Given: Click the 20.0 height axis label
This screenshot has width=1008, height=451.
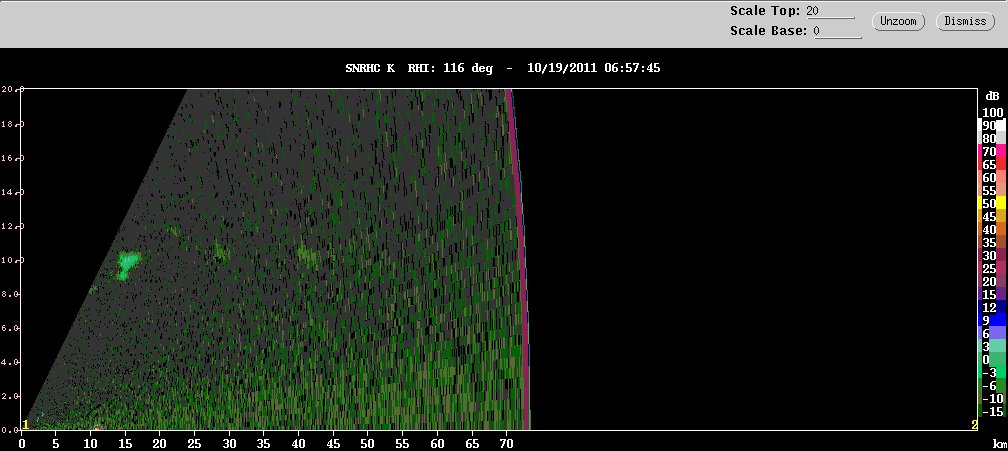Looking at the screenshot, I should [11, 89].
